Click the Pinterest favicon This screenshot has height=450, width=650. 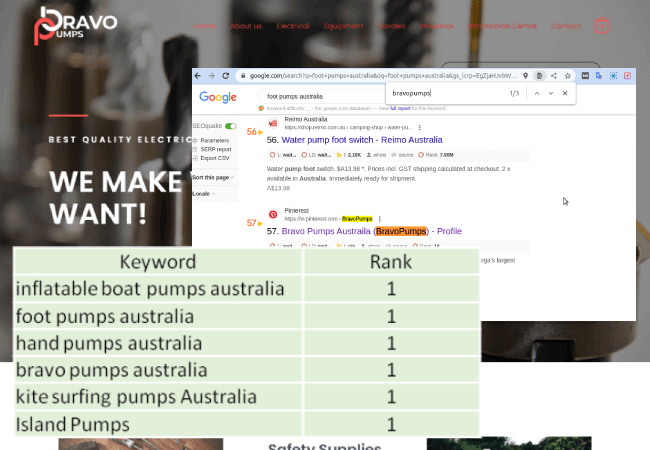tap(273, 214)
